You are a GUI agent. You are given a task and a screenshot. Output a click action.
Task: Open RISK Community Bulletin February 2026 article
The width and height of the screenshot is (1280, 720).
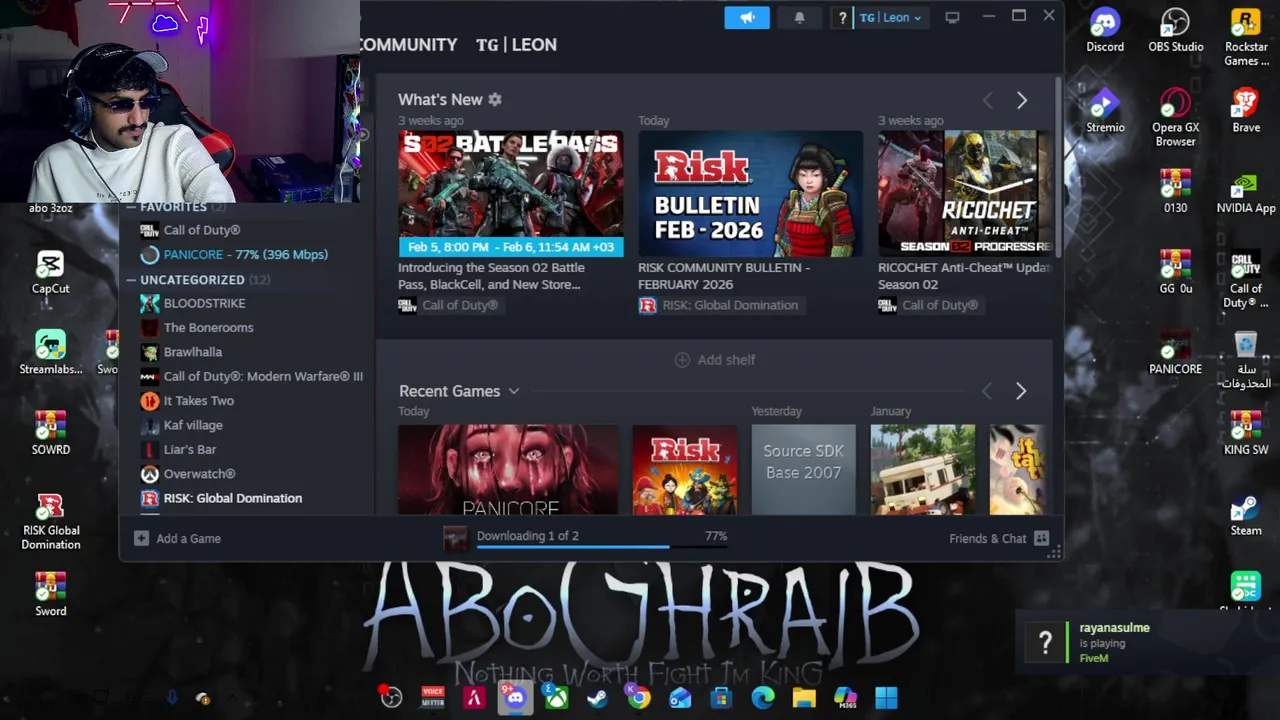724,276
